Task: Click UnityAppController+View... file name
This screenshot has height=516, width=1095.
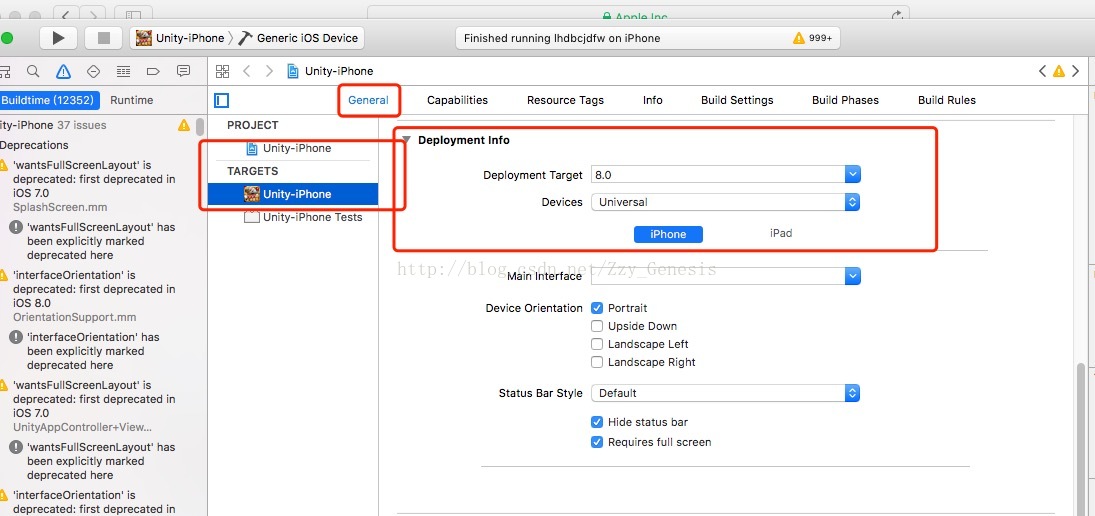Action: click(82, 427)
